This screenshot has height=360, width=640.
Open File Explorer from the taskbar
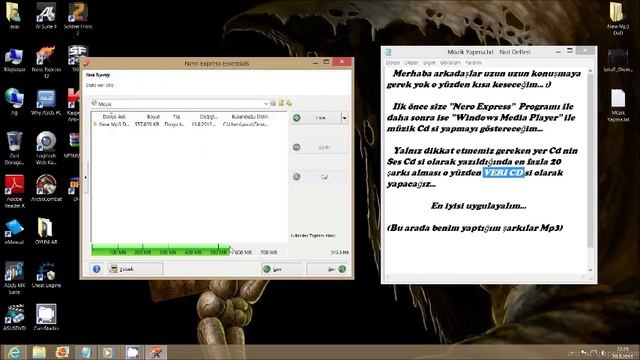[x=39, y=352]
